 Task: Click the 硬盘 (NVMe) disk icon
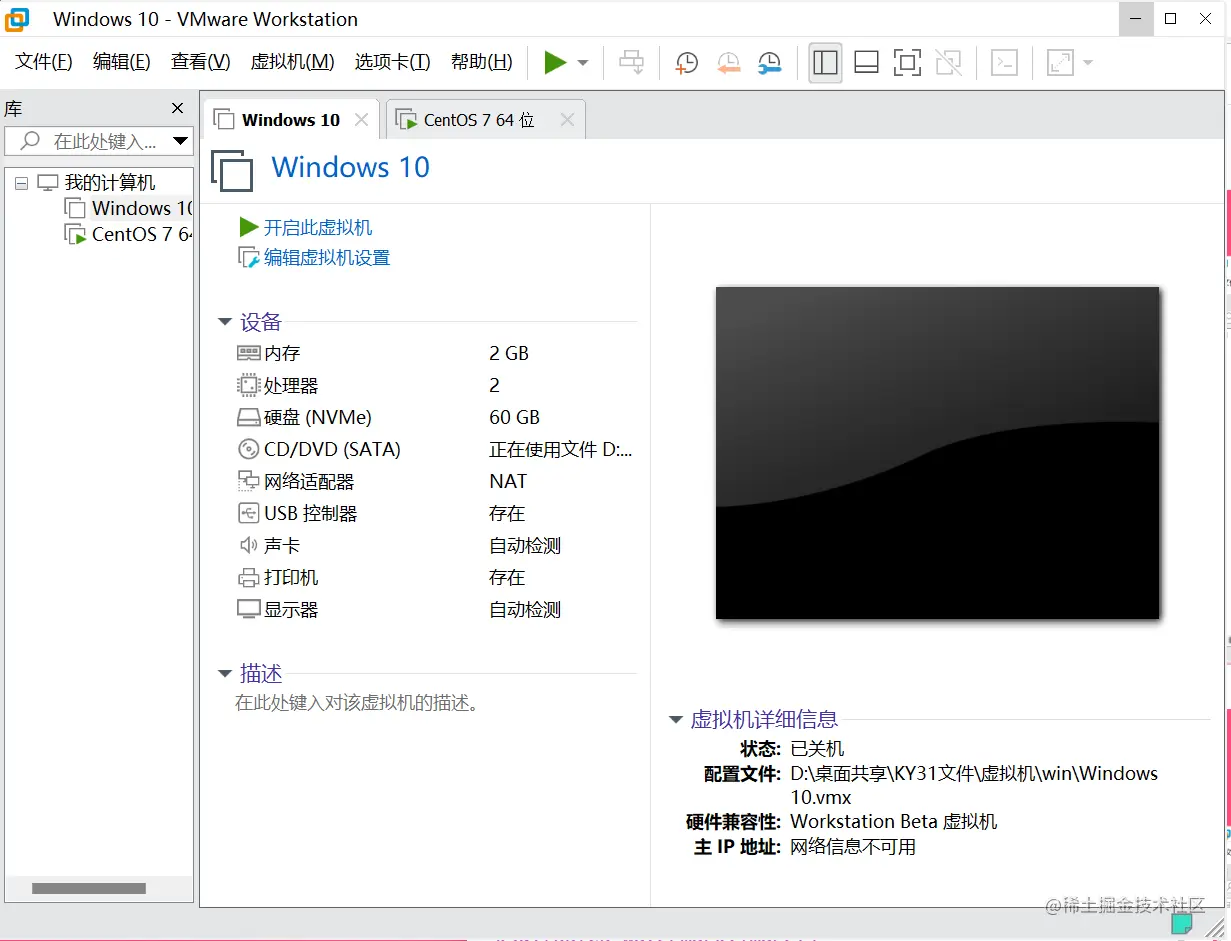[248, 417]
